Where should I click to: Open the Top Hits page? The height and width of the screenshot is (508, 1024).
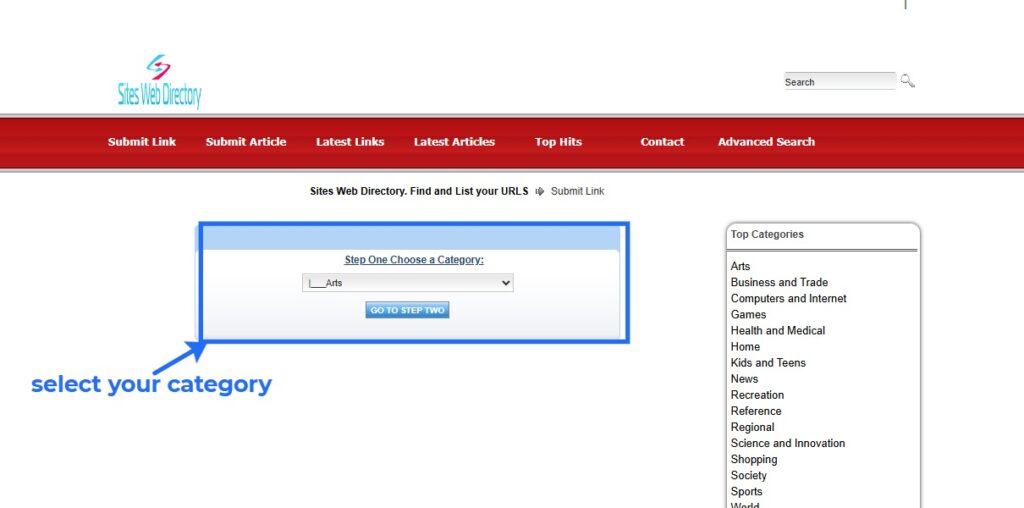(x=558, y=142)
